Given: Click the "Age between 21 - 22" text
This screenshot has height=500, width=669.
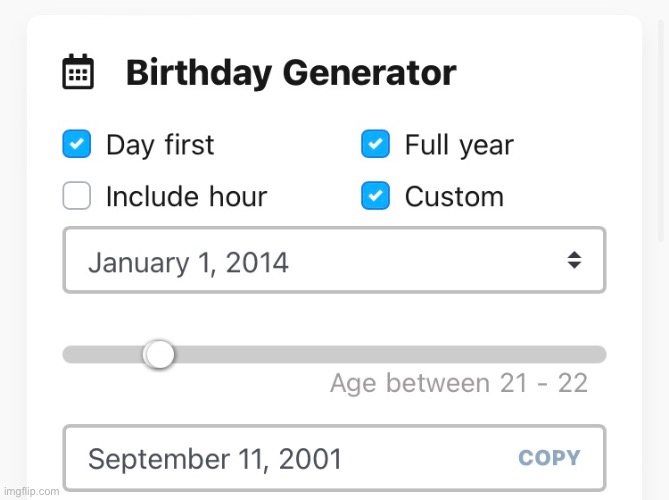Looking at the screenshot, I should tap(459, 383).
